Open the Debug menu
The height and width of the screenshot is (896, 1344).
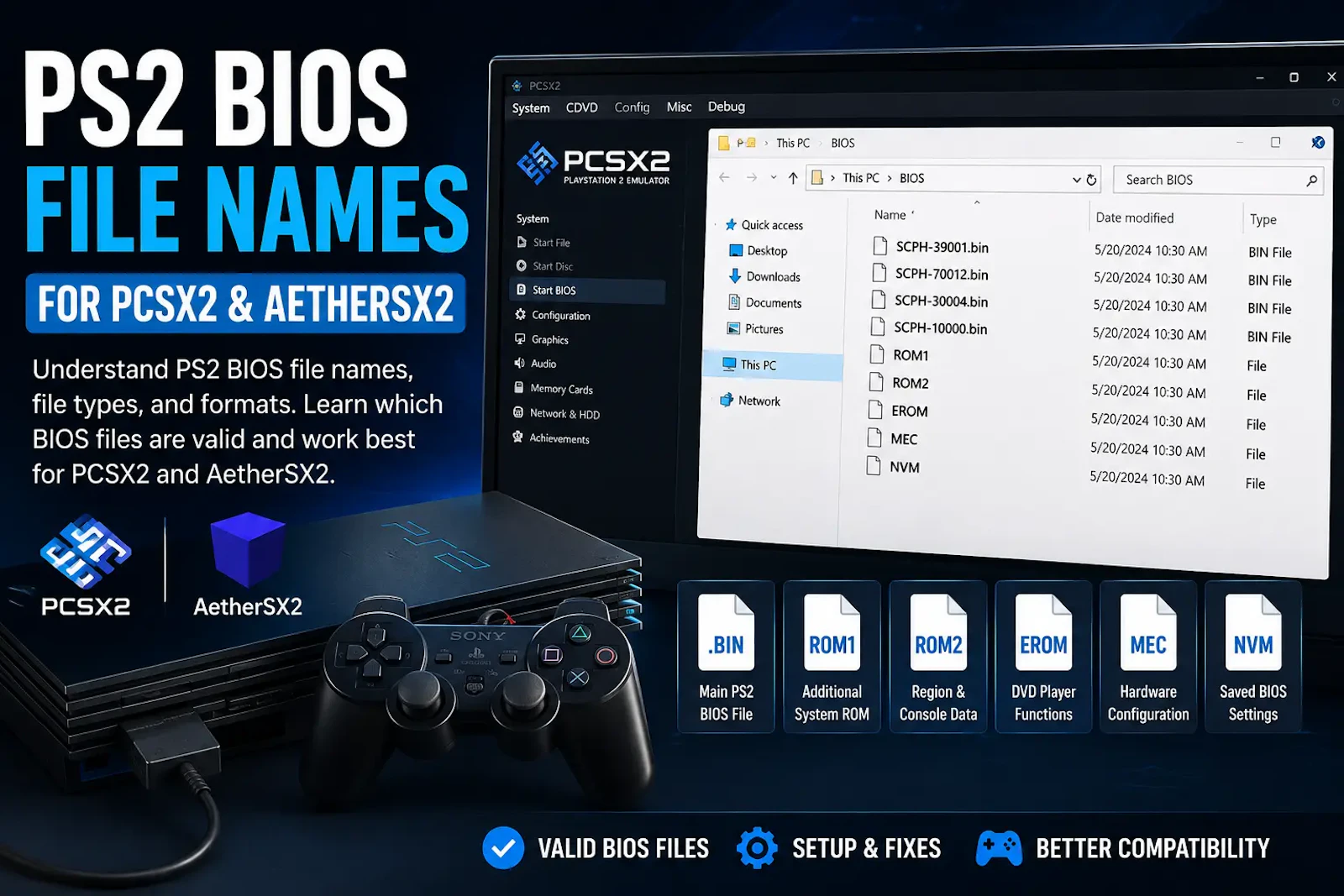[x=726, y=106]
